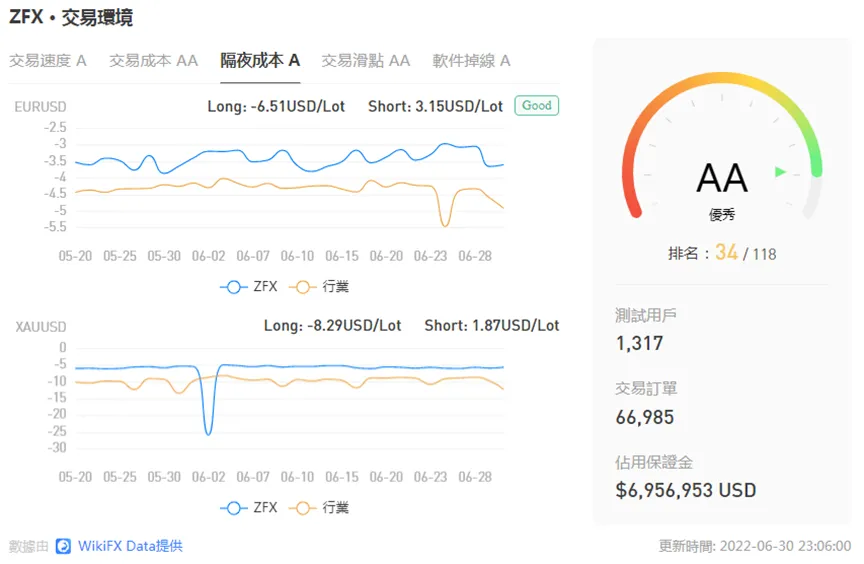Screen dimensions: 864x564
Task: Click the 優秀 label under AA
Action: (x=722, y=214)
